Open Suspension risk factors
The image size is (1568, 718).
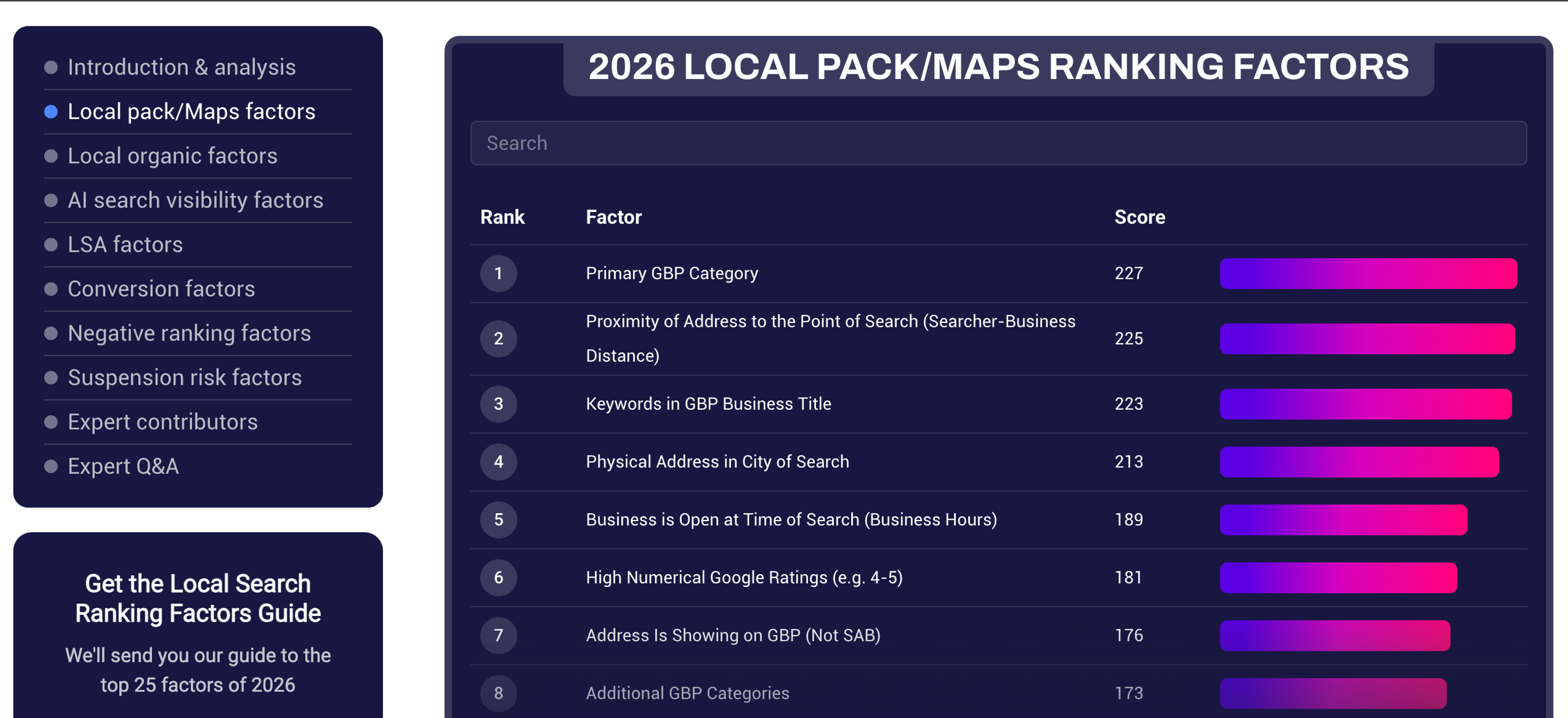pyautogui.click(x=185, y=378)
